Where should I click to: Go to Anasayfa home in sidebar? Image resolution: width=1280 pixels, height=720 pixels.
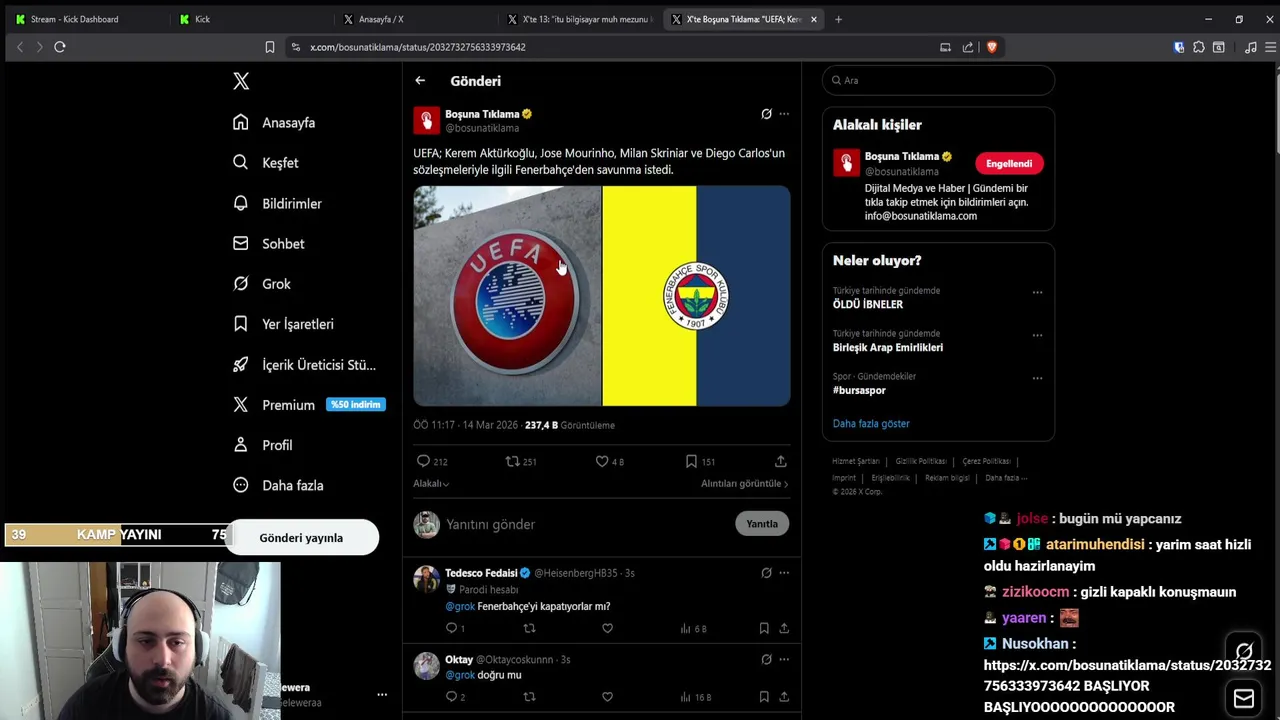tap(274, 122)
